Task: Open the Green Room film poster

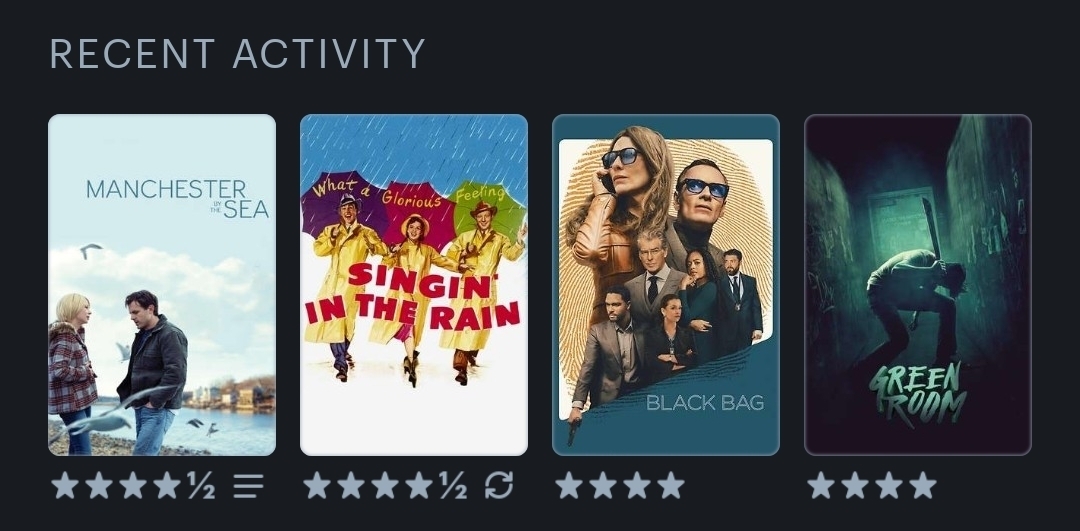Action: point(918,284)
